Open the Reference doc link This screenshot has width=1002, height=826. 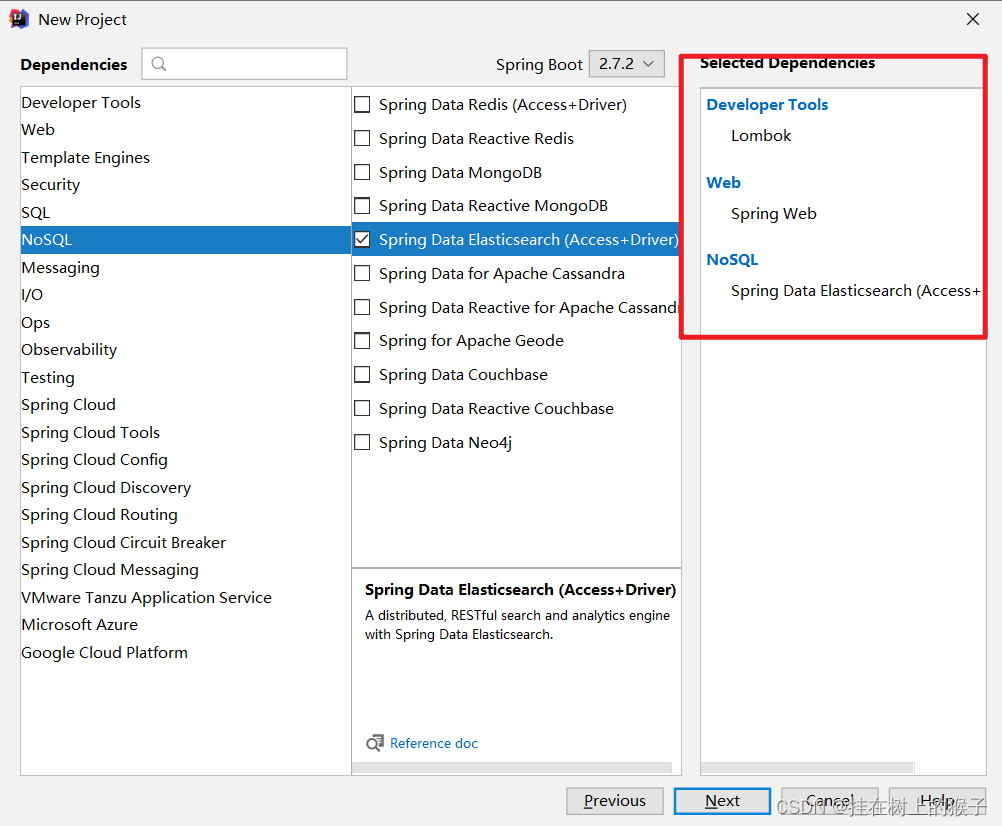[434, 743]
